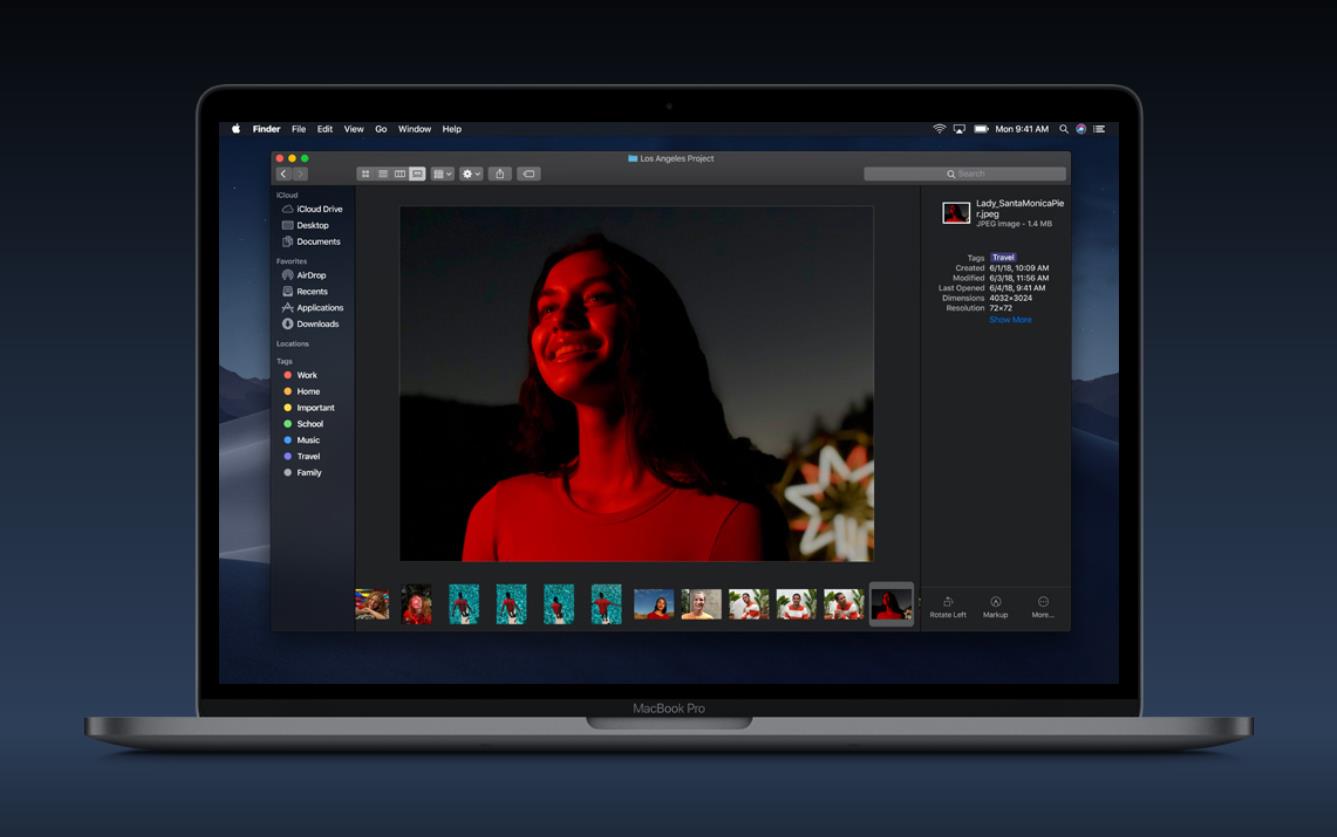Open the group-by dropdown in toolbar
The image size is (1337, 837).
[x=442, y=174]
